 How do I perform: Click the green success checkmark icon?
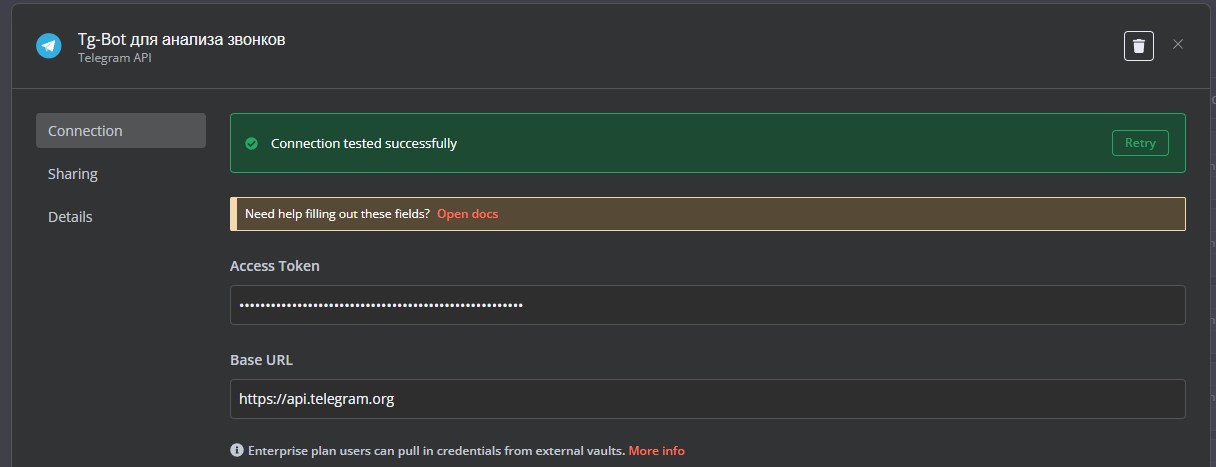pos(252,143)
